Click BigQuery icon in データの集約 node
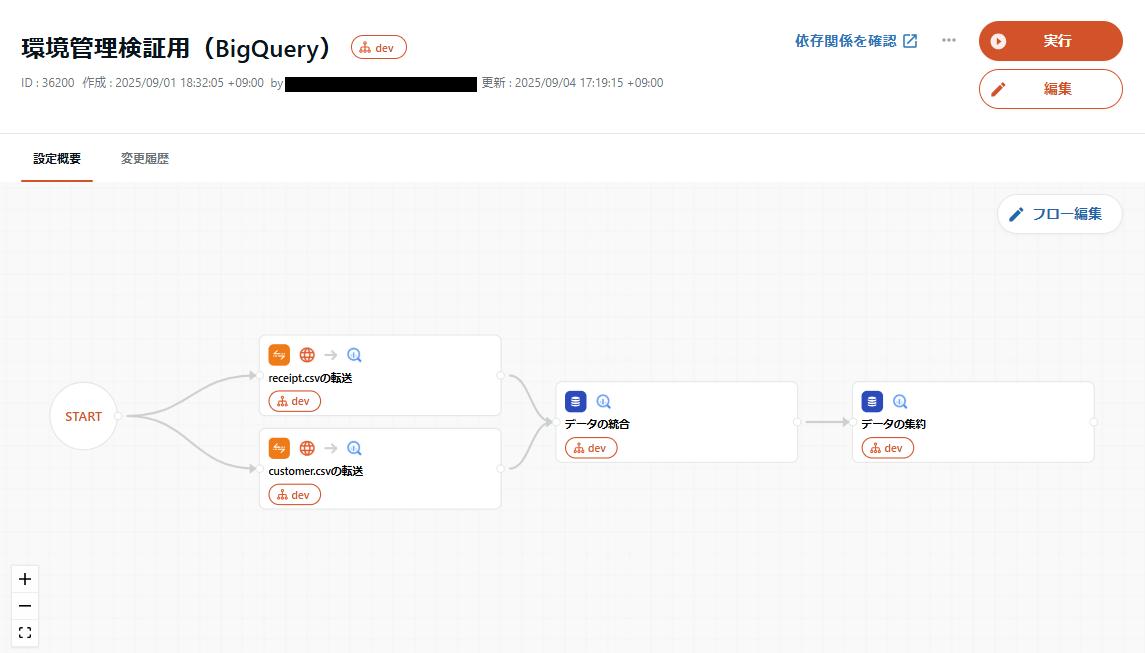 (900, 401)
